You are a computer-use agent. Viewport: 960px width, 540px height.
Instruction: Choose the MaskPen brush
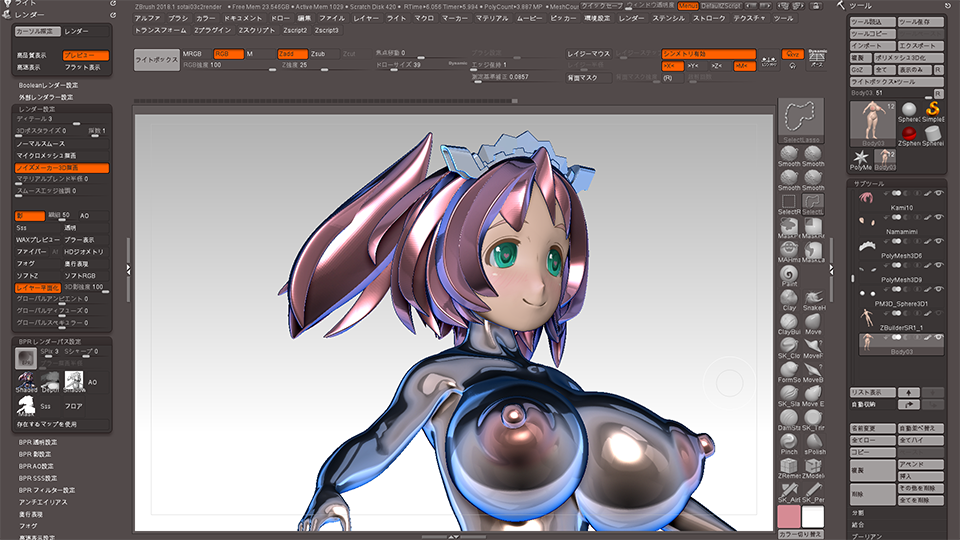[789, 227]
